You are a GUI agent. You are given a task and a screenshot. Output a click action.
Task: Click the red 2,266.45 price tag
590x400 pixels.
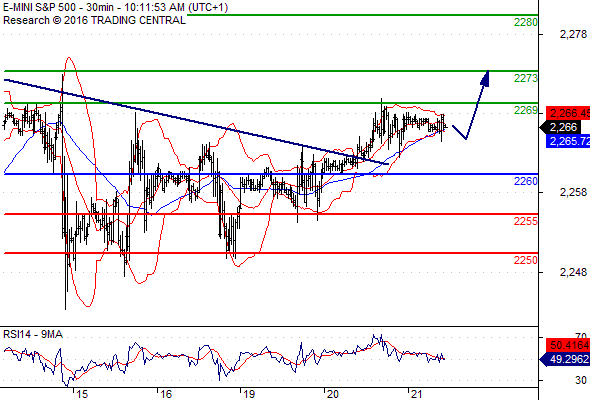pos(568,113)
